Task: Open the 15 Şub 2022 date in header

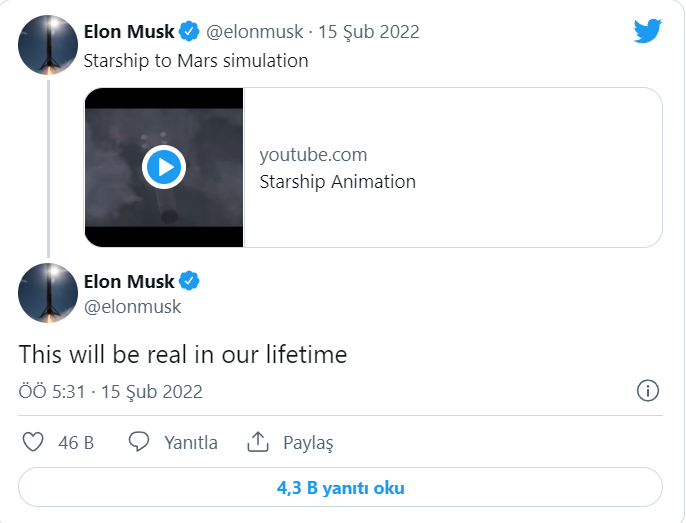Action: pos(369,32)
